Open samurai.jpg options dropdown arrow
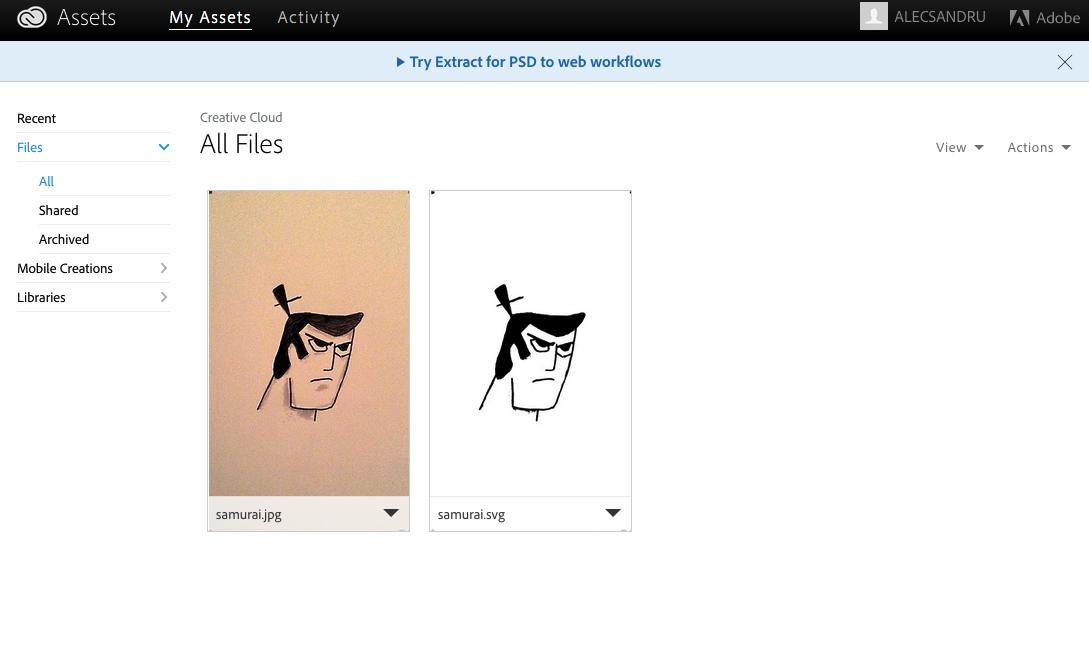Image resolution: width=1089 pixels, height=651 pixels. [391, 513]
